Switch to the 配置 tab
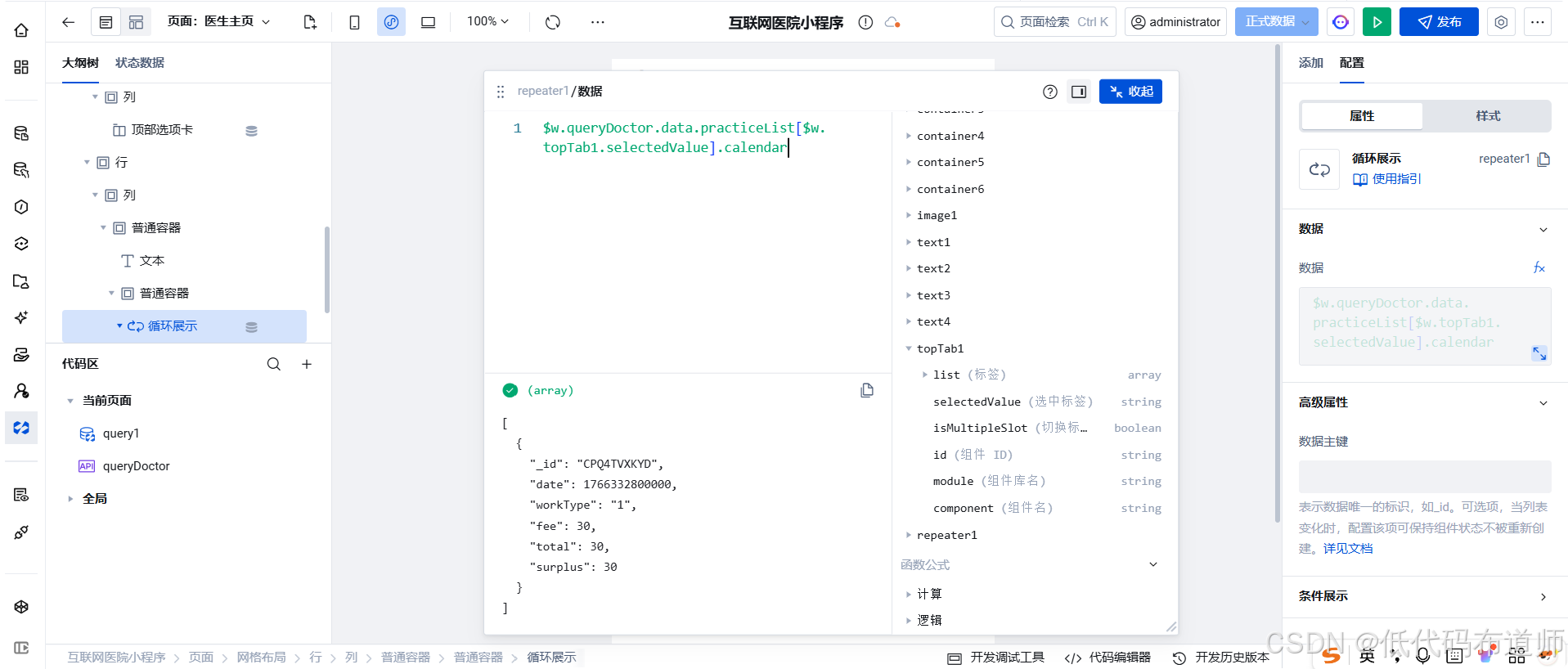The width and height of the screenshot is (1568, 669). [x=1352, y=63]
